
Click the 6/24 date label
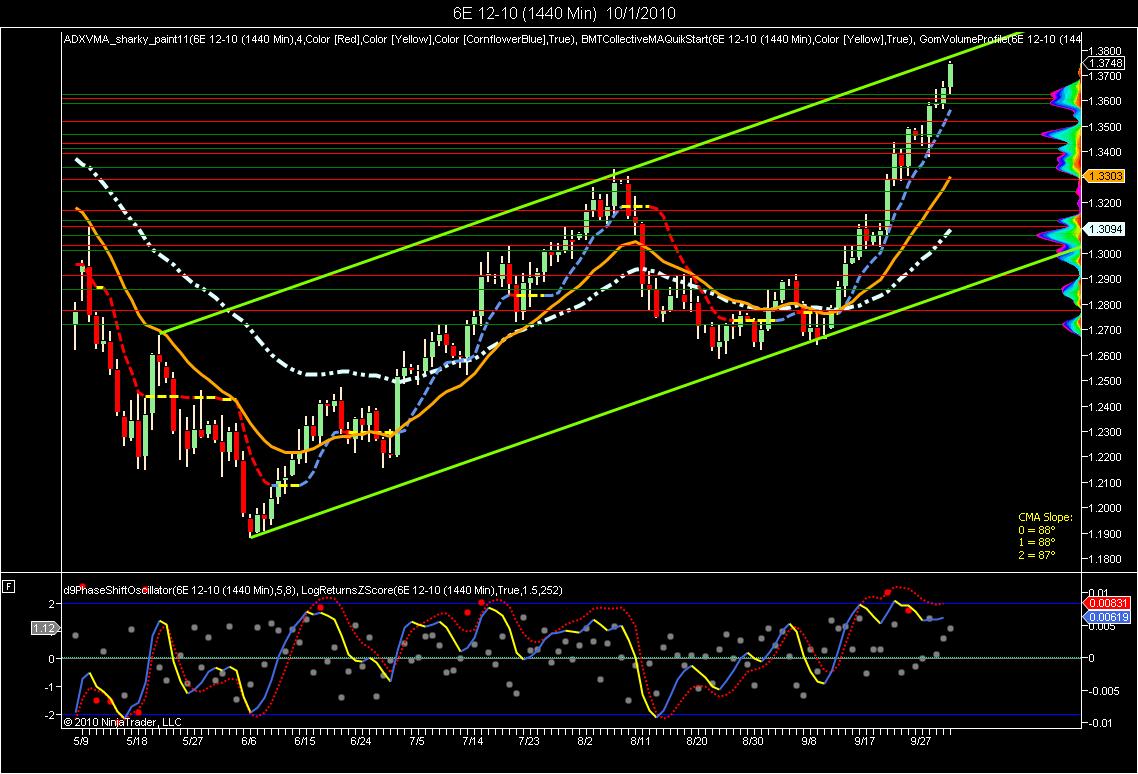point(361,741)
